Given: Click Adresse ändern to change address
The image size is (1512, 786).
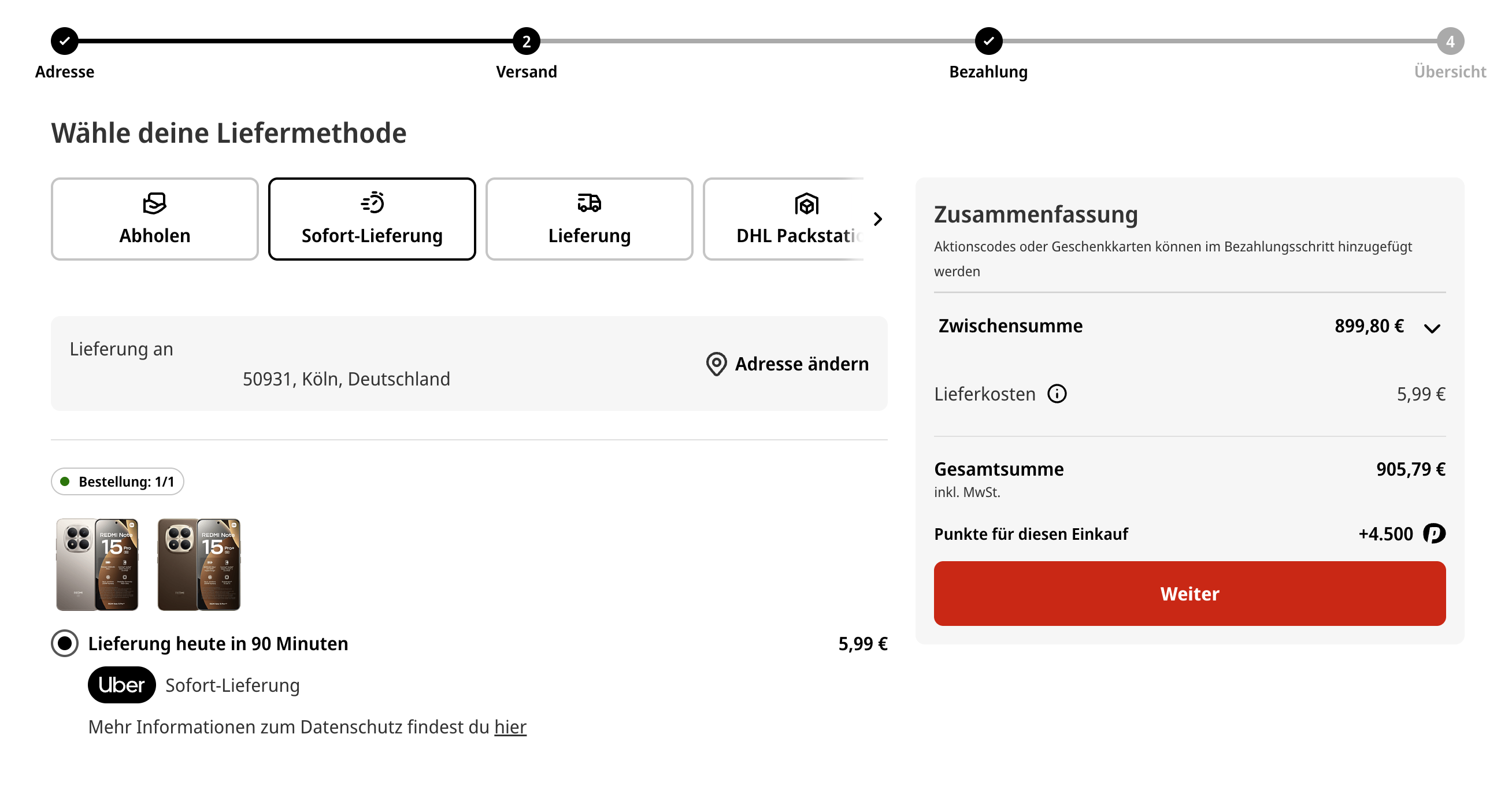Looking at the screenshot, I should [801, 364].
